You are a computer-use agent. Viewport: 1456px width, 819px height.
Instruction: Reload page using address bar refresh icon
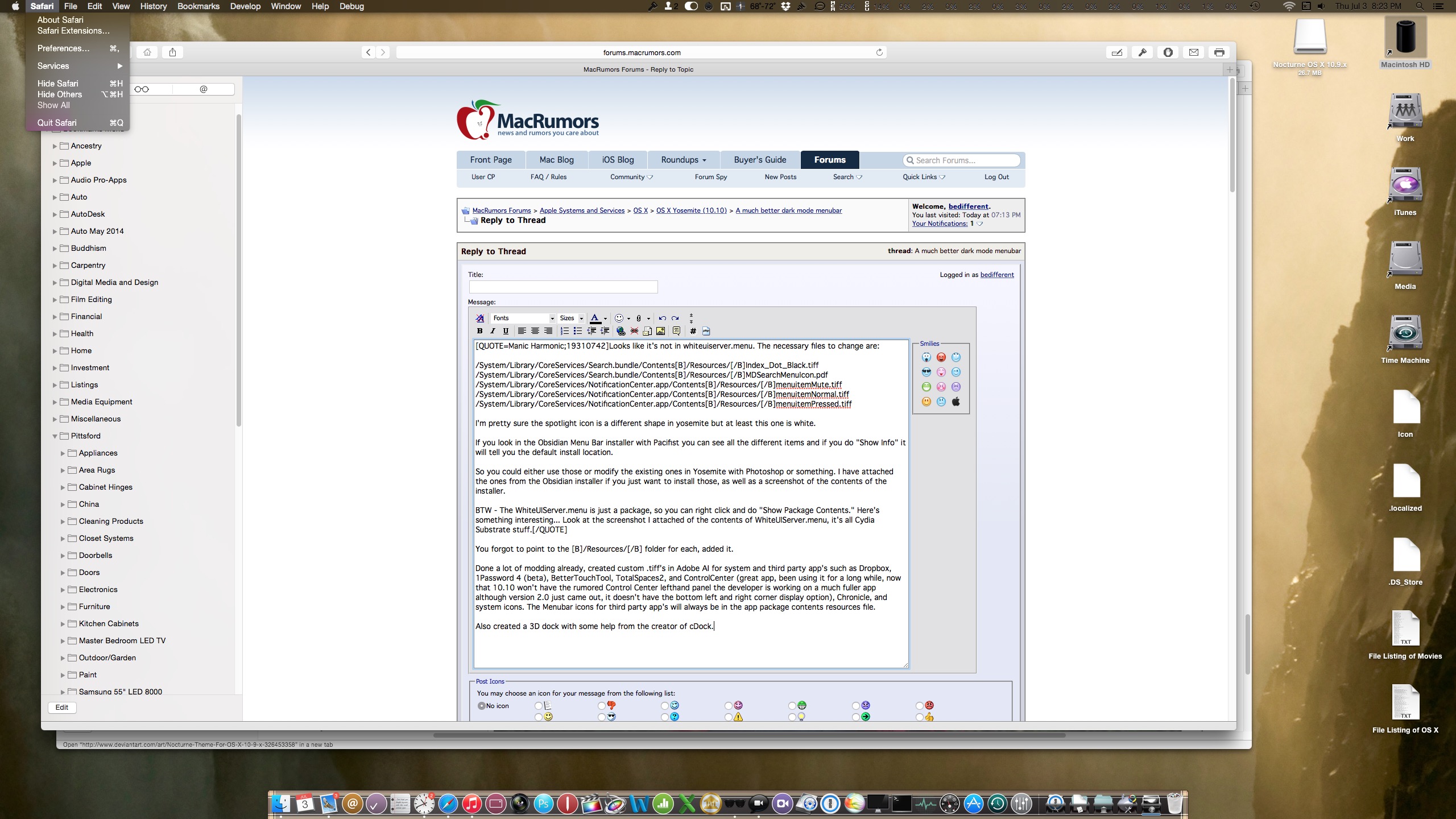(879, 52)
